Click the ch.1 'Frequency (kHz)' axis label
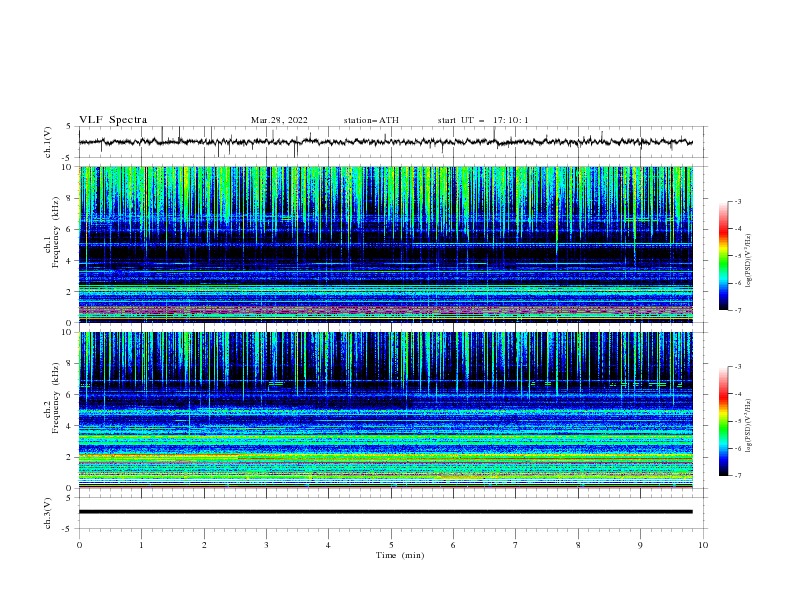Viewport: 792px width, 612px height. pyautogui.click(x=55, y=232)
